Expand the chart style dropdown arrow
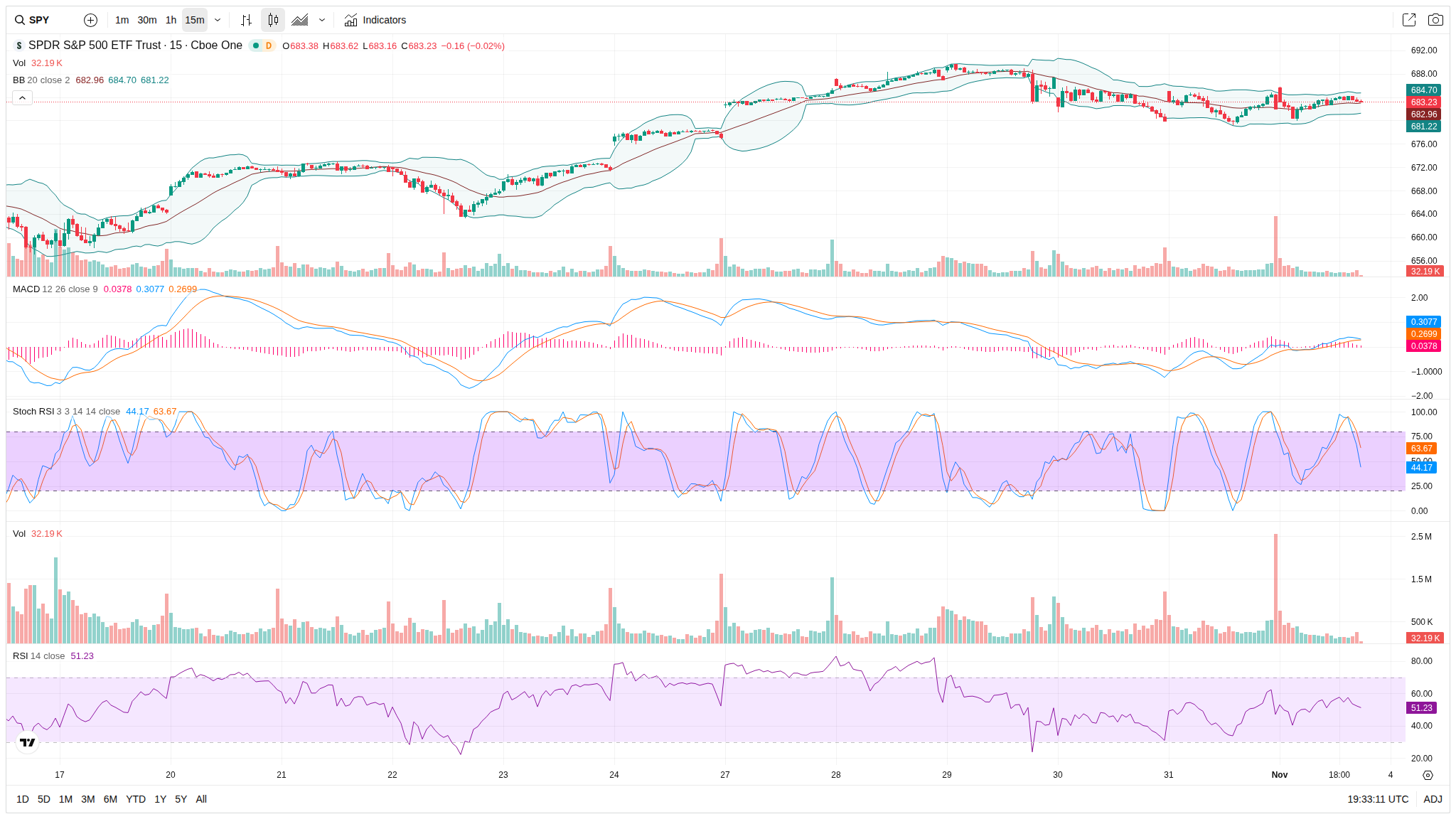 pyautogui.click(x=322, y=20)
